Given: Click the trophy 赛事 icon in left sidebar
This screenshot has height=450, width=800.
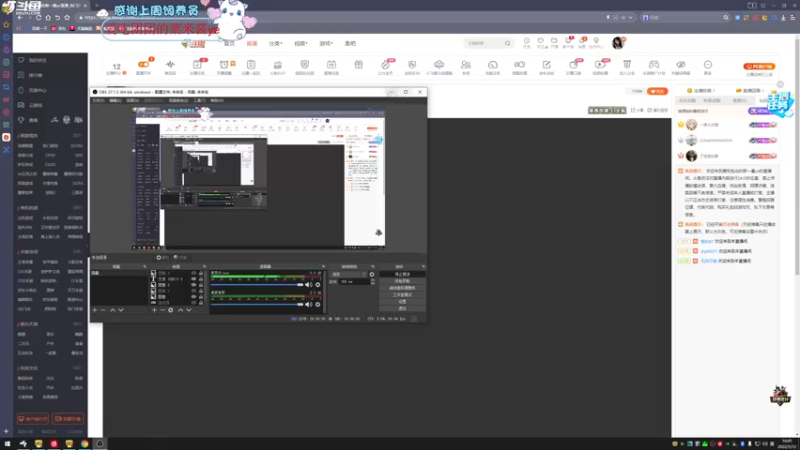Looking at the screenshot, I should [x=21, y=120].
